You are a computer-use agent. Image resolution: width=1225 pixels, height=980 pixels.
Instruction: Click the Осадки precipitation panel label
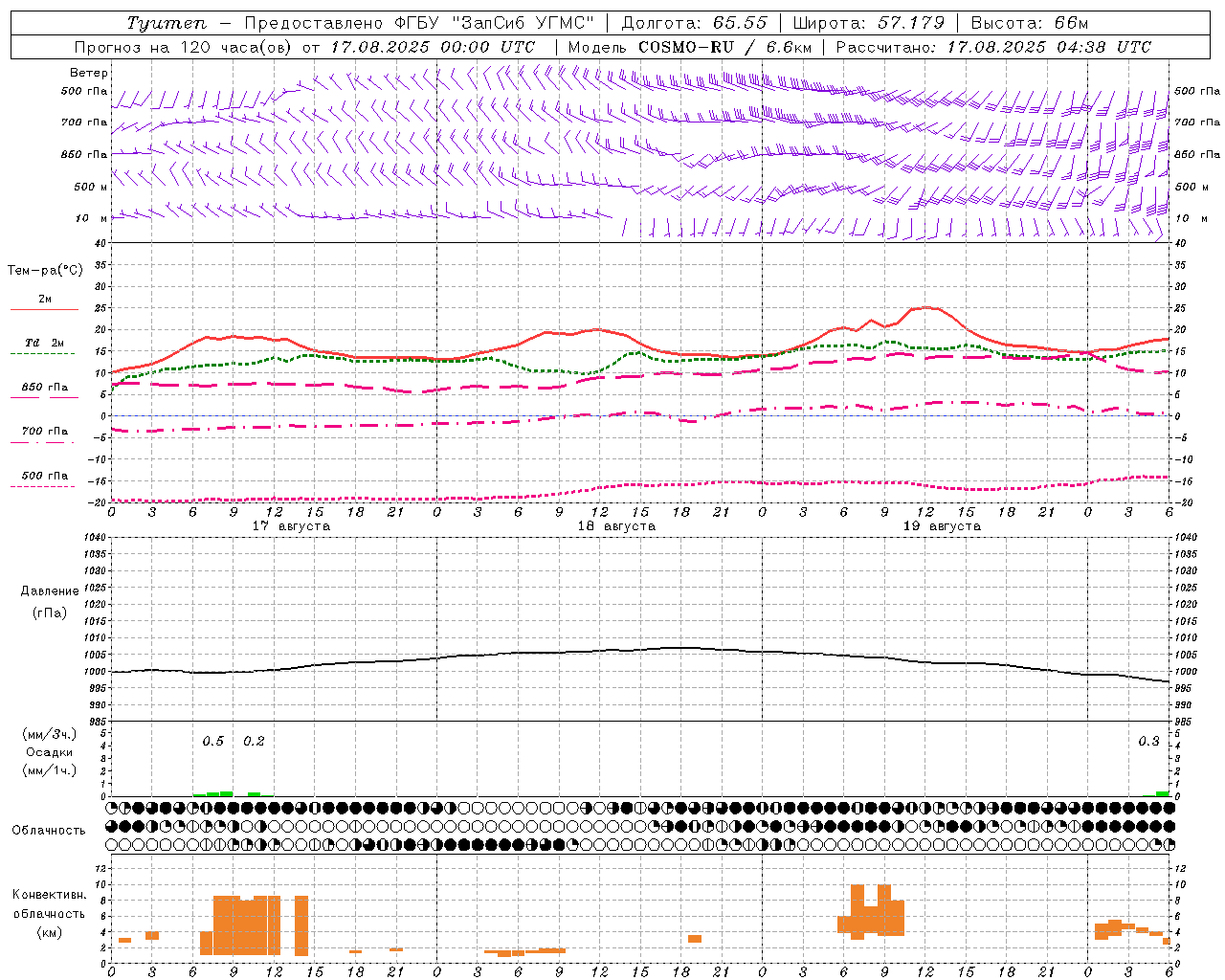point(49,752)
